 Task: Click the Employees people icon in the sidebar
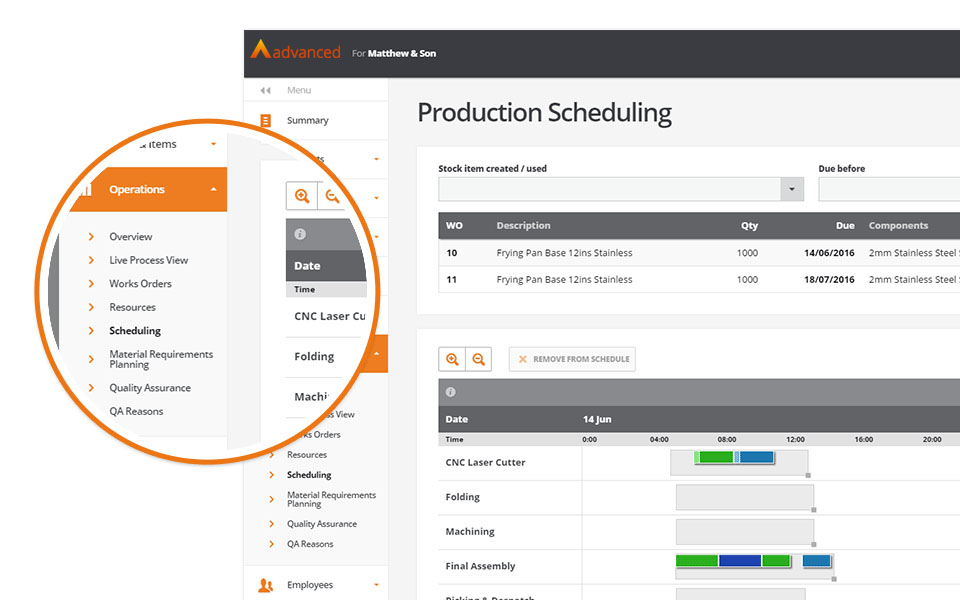265,585
